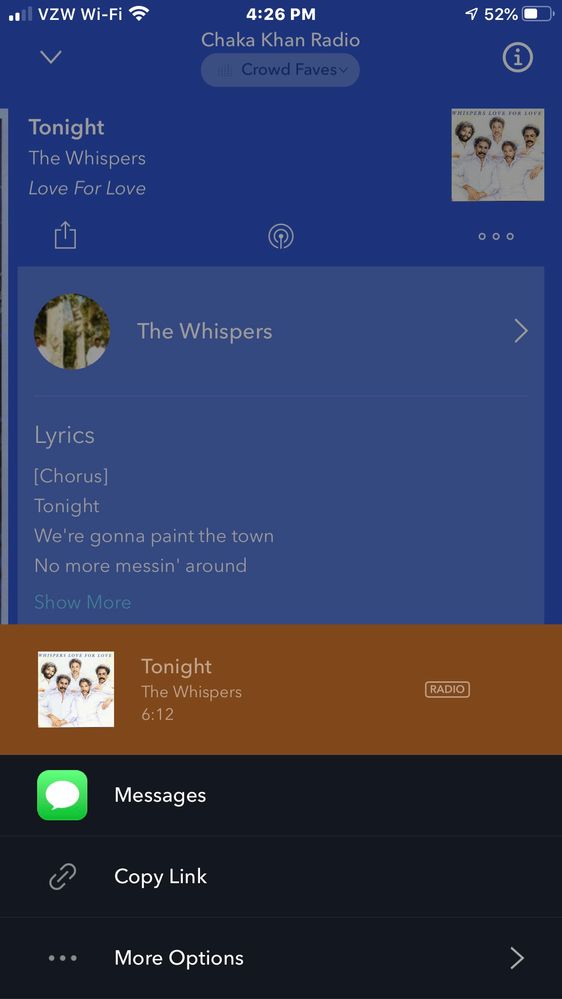
Task: Tap the share icon under the song title
Action: pos(64,236)
